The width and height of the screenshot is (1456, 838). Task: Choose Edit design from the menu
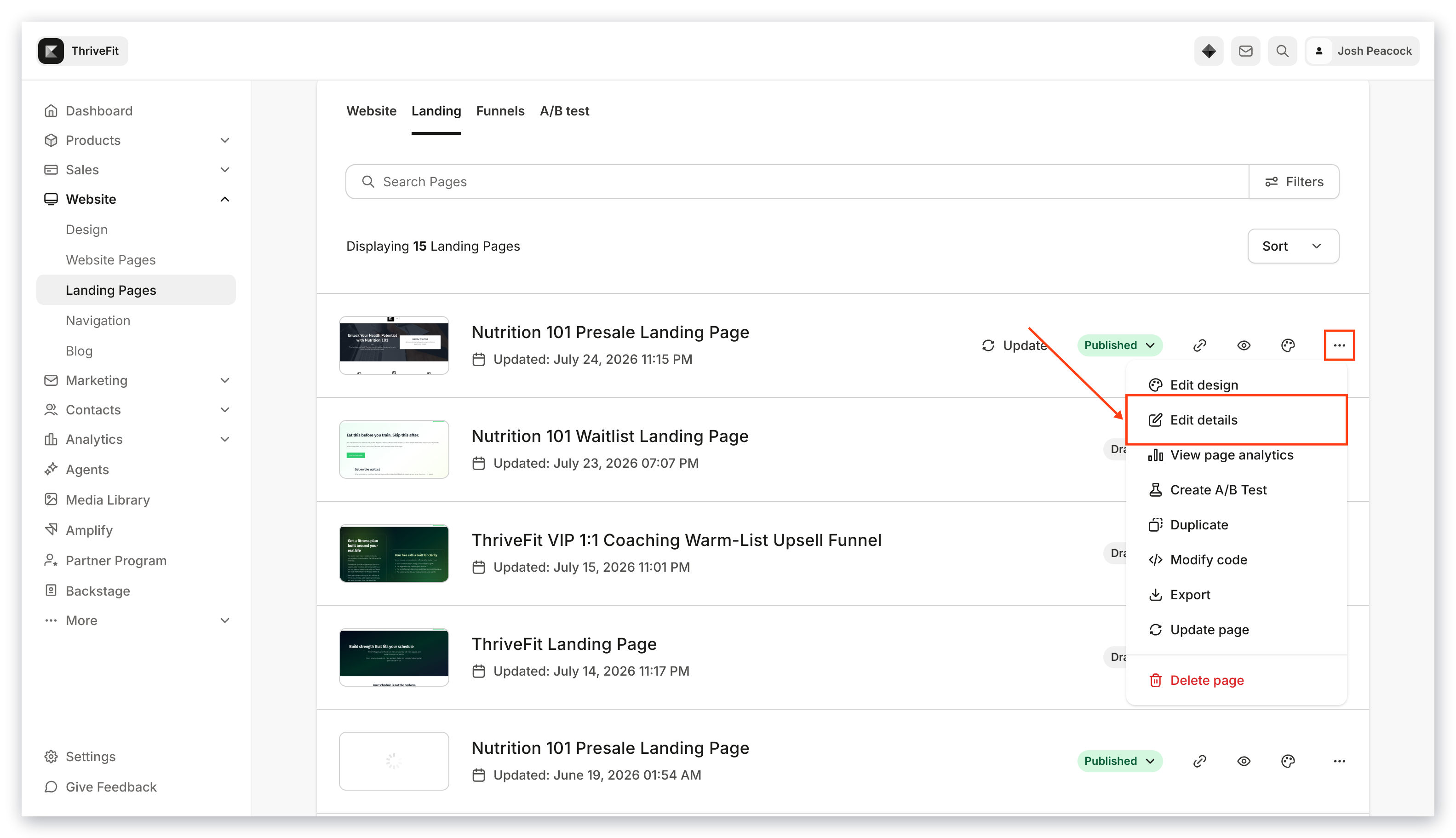coord(1236,385)
